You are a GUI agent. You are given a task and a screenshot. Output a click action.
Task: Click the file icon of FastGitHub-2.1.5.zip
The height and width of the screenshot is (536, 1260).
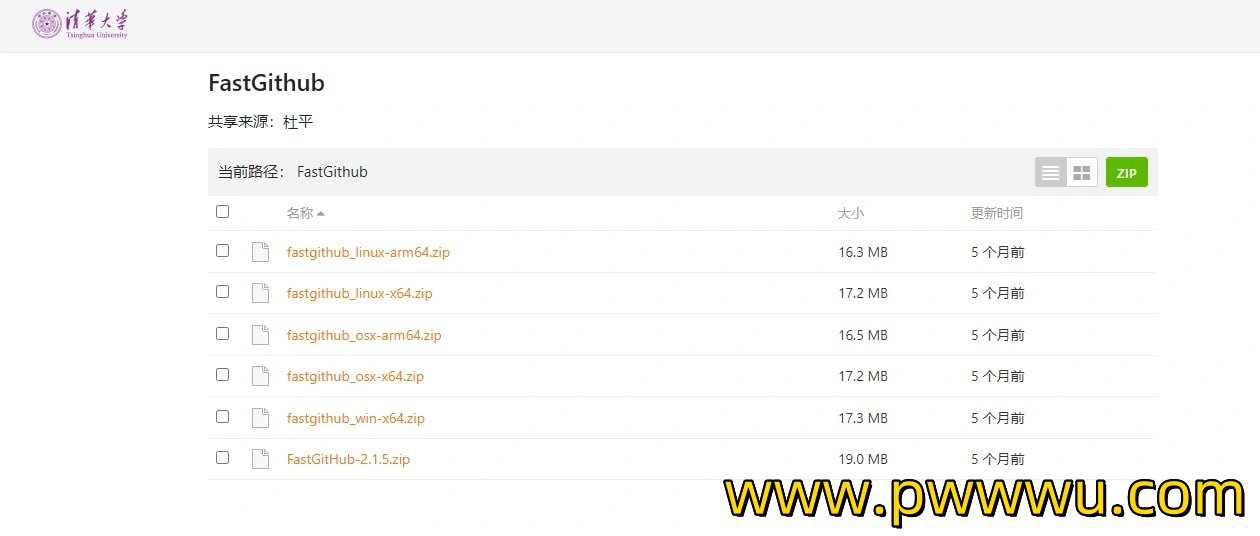(x=260, y=459)
